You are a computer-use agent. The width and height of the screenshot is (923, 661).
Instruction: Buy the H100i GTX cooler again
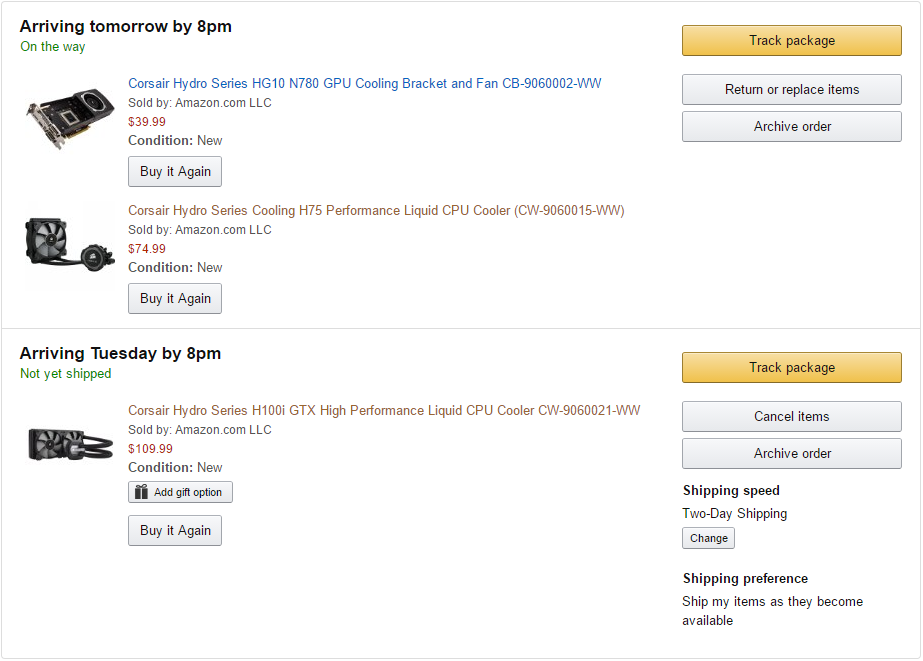(x=175, y=530)
